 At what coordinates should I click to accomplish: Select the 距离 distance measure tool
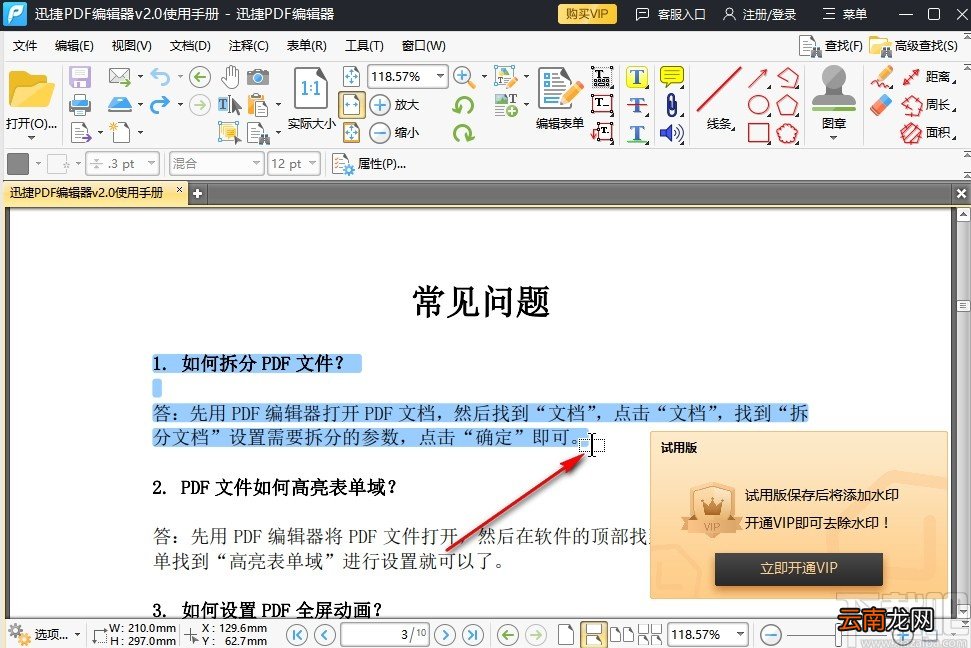[x=928, y=77]
